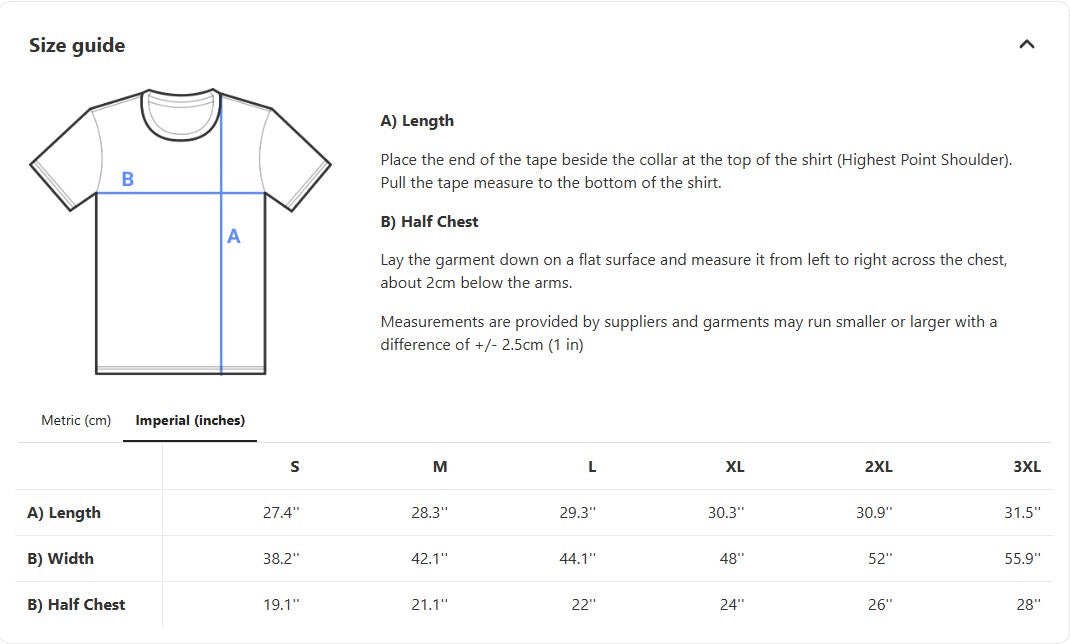The width and height of the screenshot is (1070, 644).
Task: Click the B) Width row label
Action: point(60,559)
